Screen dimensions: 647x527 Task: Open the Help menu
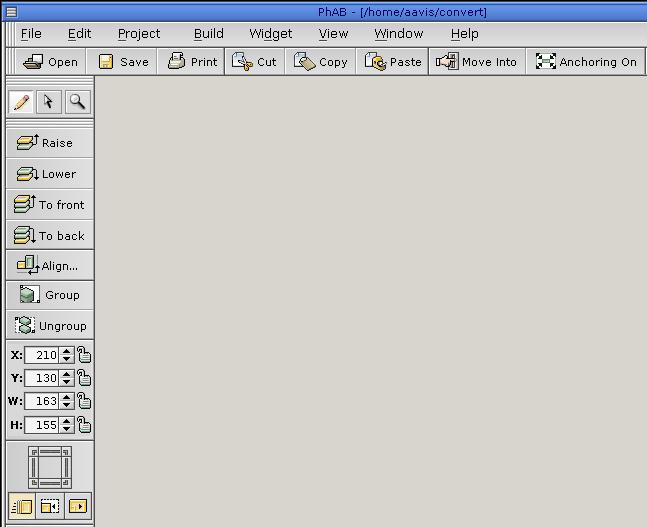pyautogui.click(x=464, y=33)
